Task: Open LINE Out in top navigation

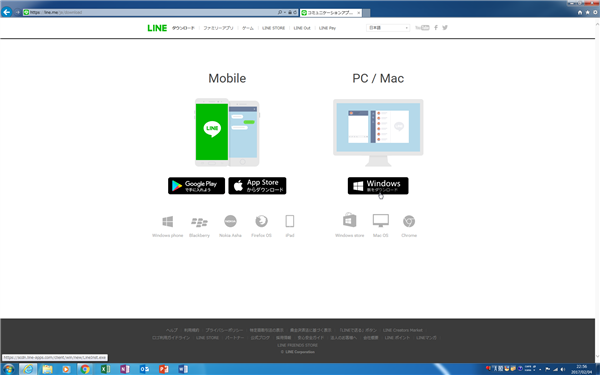Action: point(302,28)
